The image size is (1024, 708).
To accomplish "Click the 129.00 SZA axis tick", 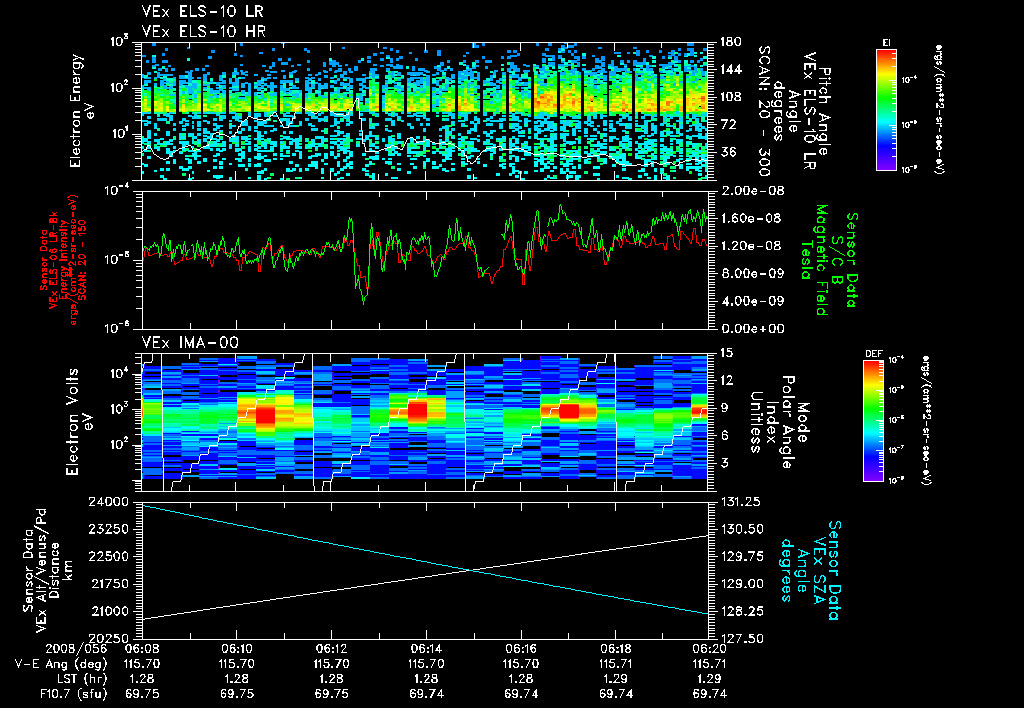I will (x=741, y=584).
